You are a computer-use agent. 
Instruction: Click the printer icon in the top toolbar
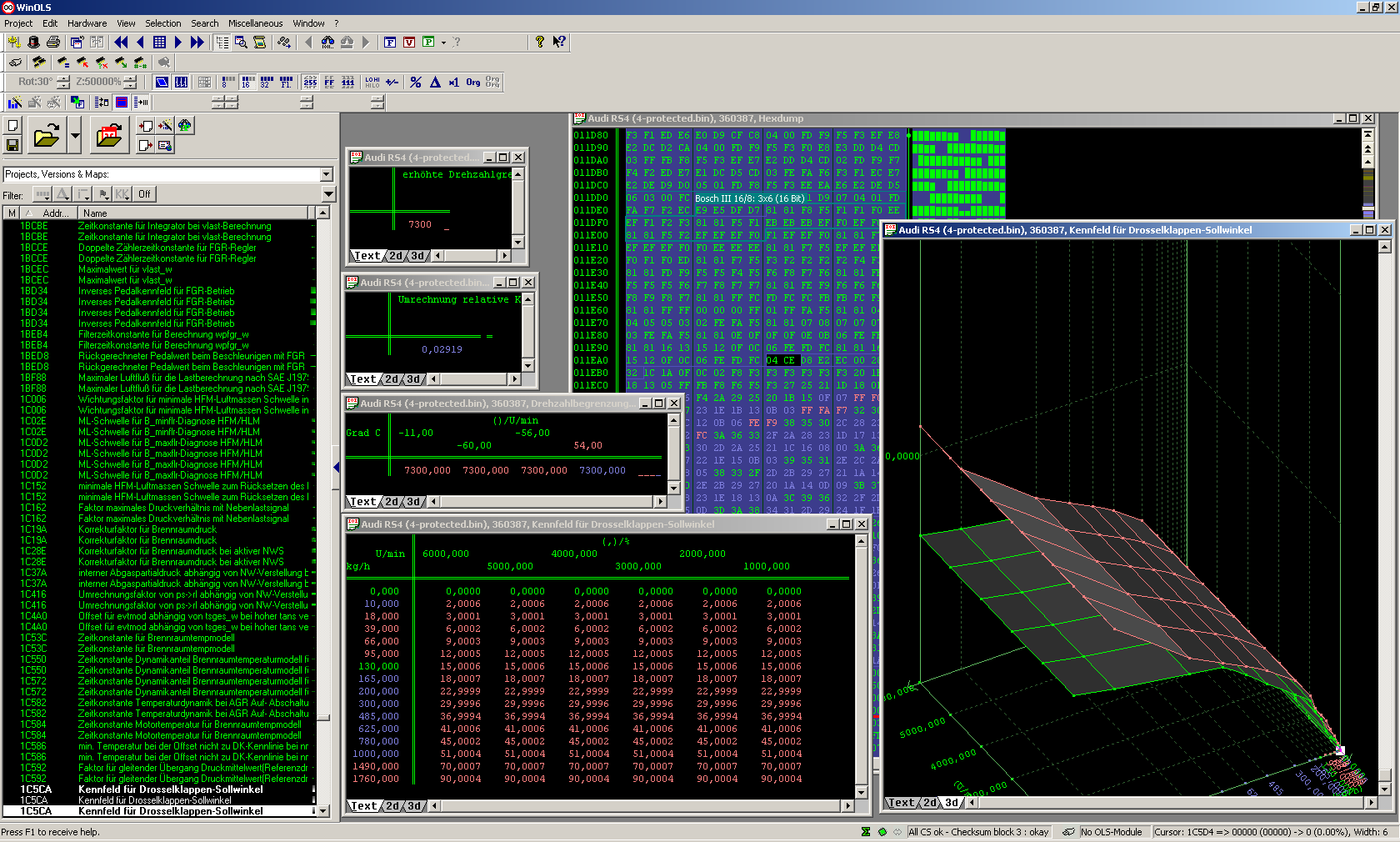click(53, 42)
